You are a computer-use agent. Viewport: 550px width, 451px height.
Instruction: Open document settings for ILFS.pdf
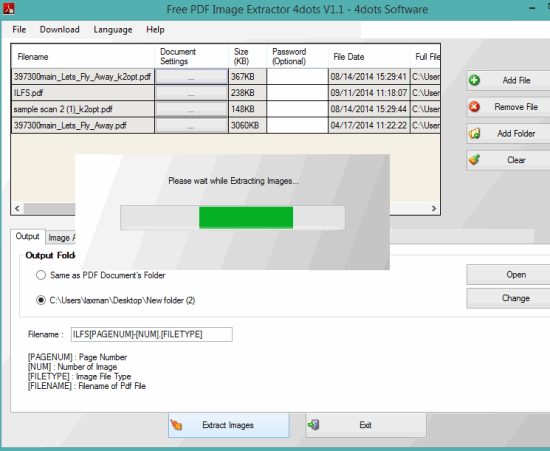click(x=191, y=93)
